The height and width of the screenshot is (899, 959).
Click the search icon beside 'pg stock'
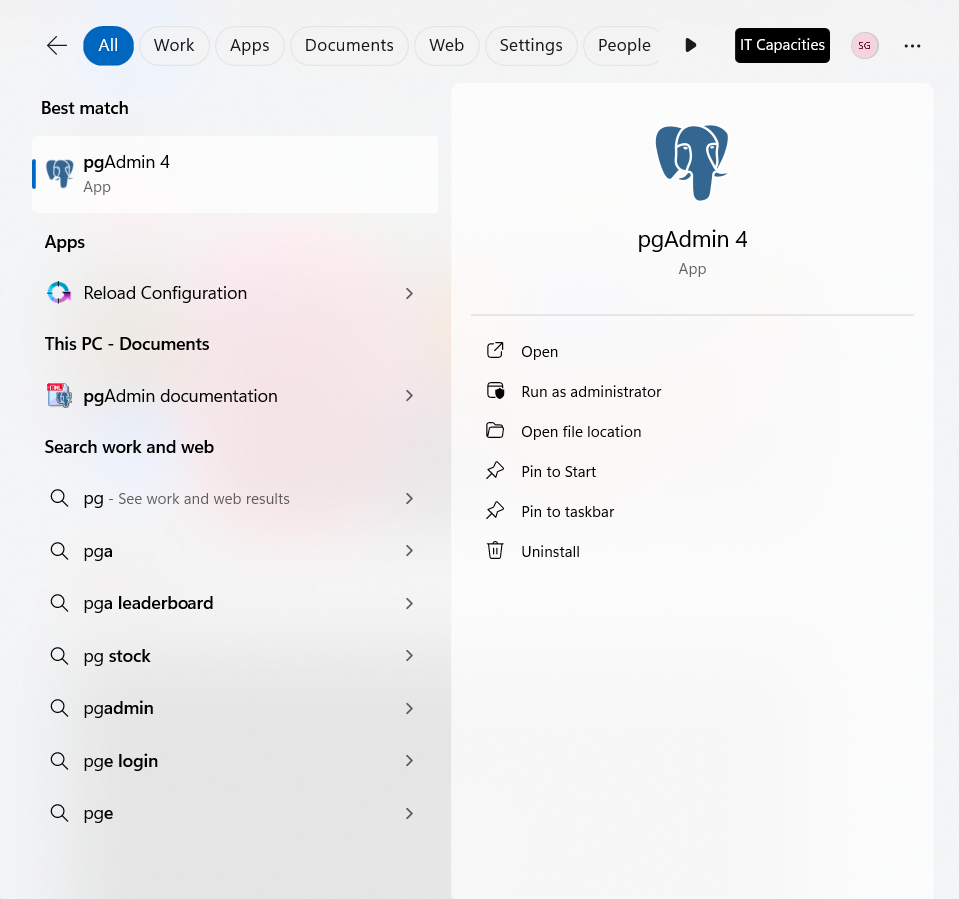click(x=59, y=656)
